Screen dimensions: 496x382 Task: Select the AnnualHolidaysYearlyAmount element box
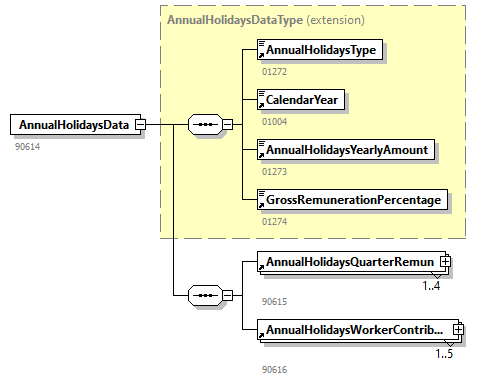tap(346, 150)
